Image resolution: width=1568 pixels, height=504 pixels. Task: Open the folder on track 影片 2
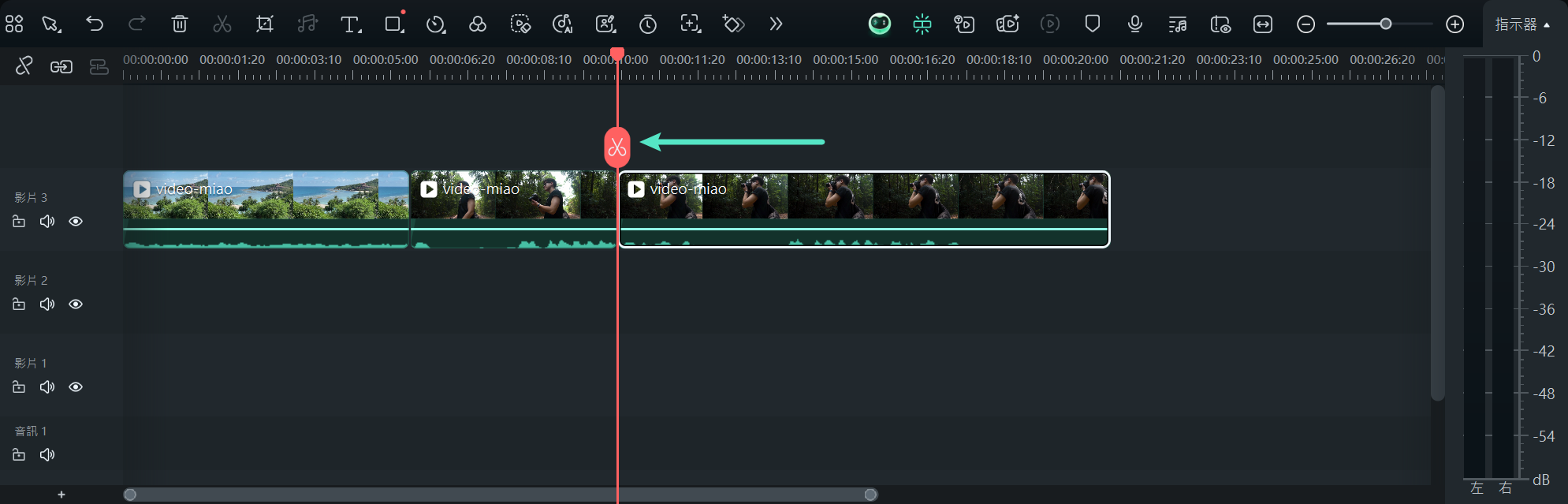(19, 304)
